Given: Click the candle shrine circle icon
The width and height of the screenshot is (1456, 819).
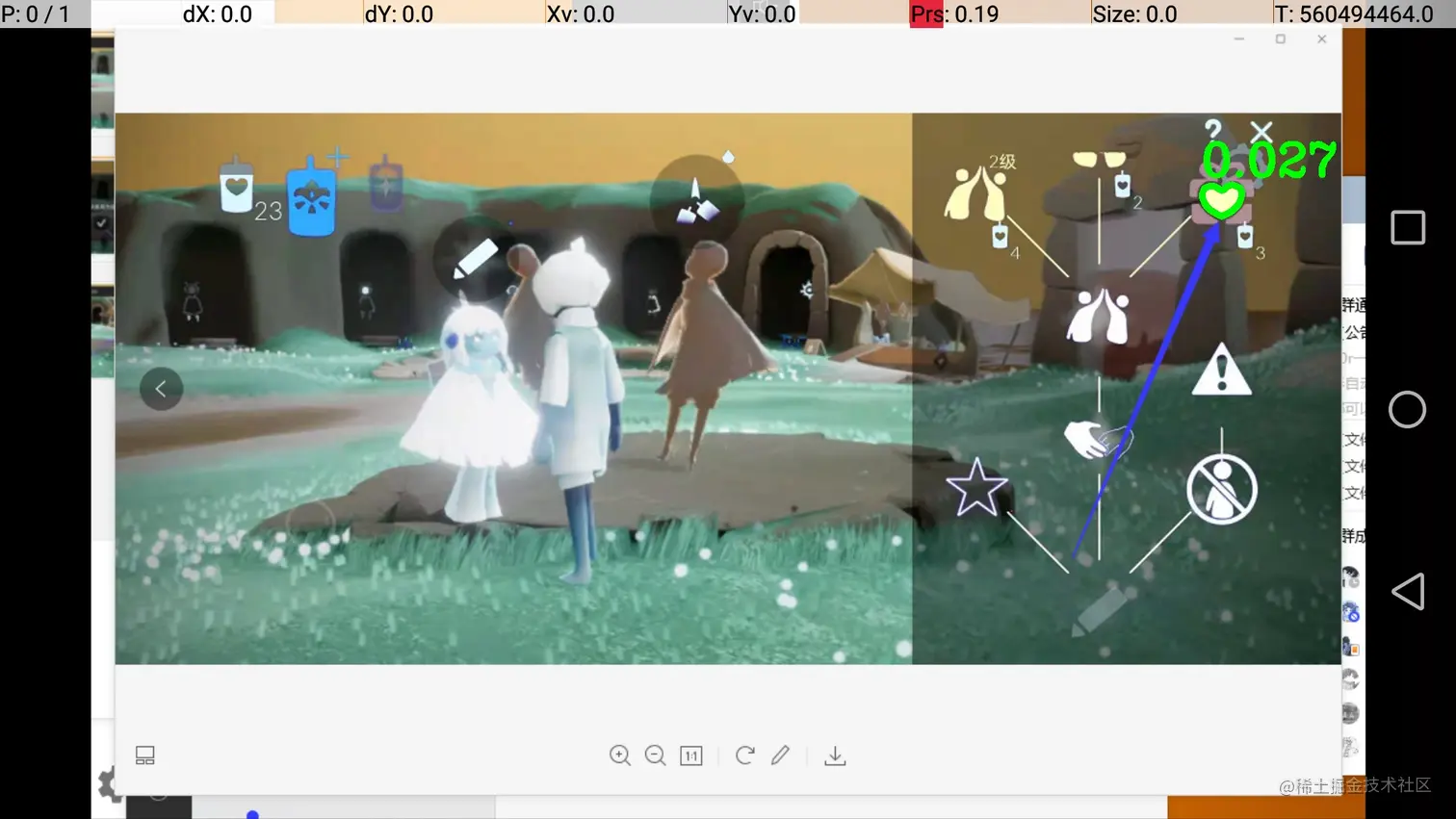Looking at the screenshot, I should (x=696, y=201).
